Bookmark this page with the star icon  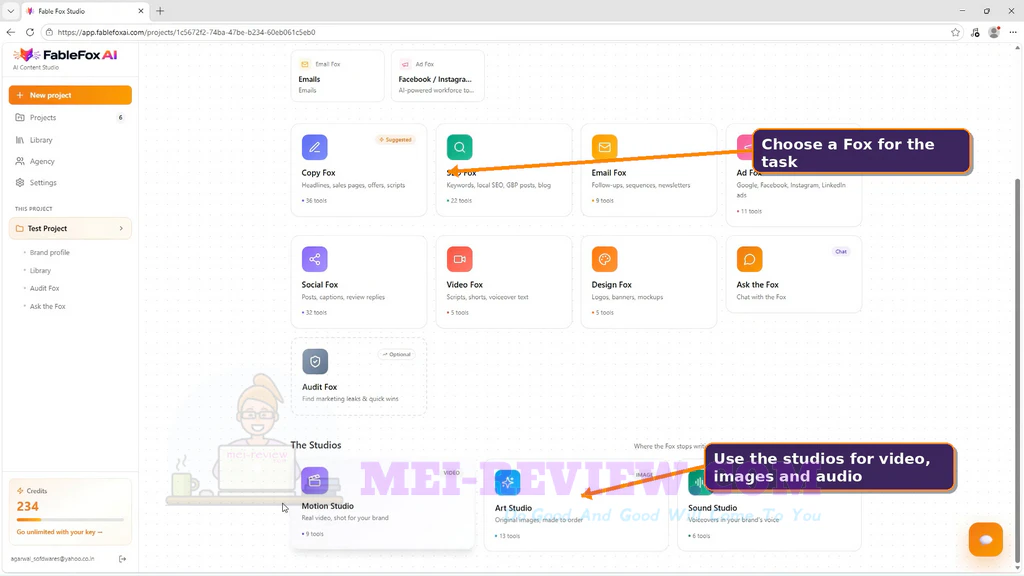955,32
